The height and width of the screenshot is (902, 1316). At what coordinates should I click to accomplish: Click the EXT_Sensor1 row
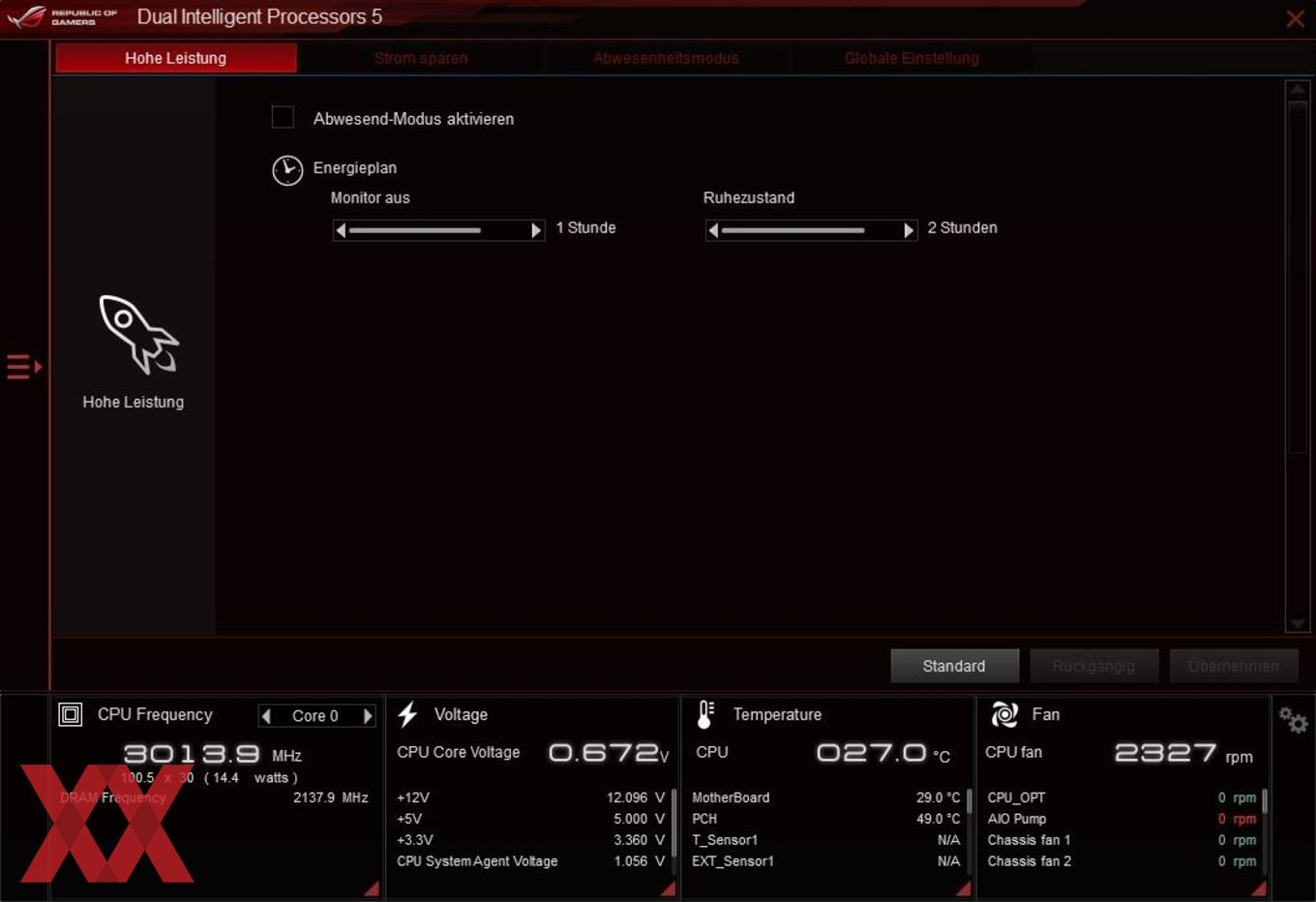tap(826, 861)
